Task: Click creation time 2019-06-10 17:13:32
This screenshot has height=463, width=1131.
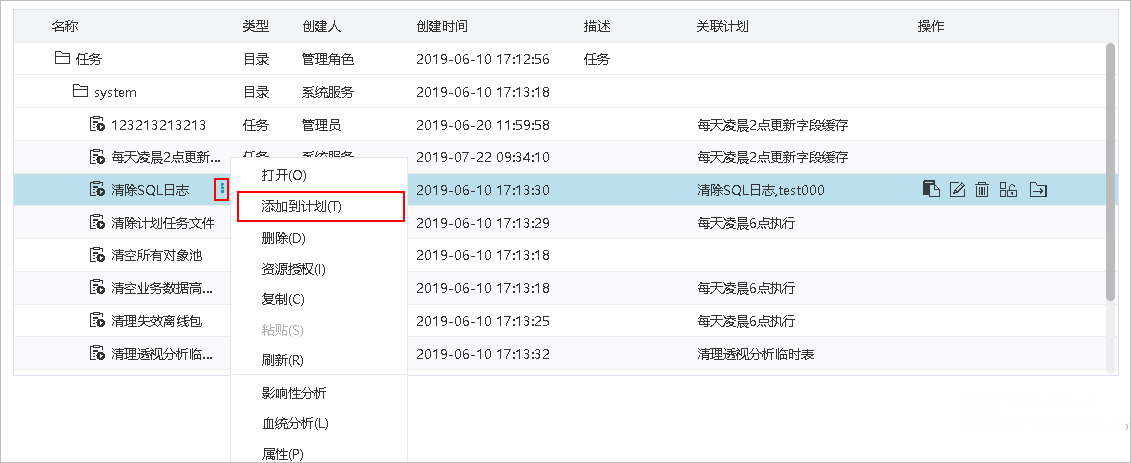Action: coord(483,354)
